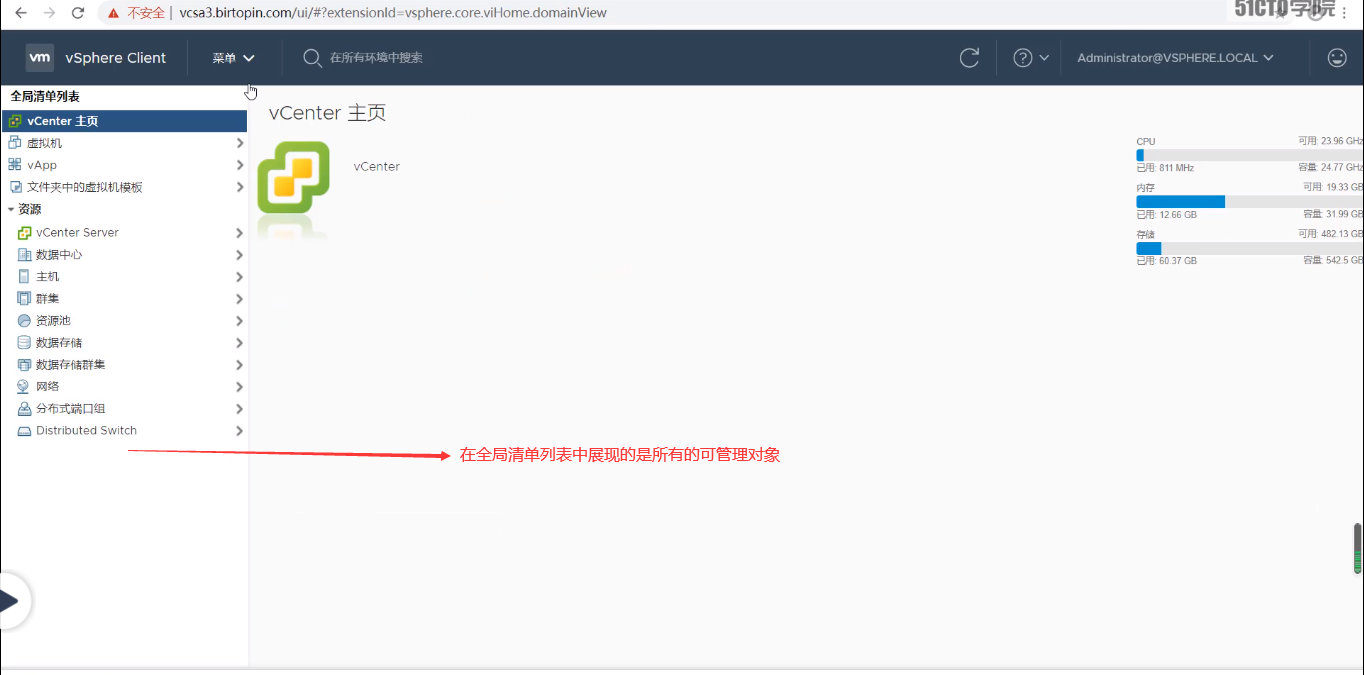
Task: Click the 分布式端口组 icon
Action: pos(25,409)
